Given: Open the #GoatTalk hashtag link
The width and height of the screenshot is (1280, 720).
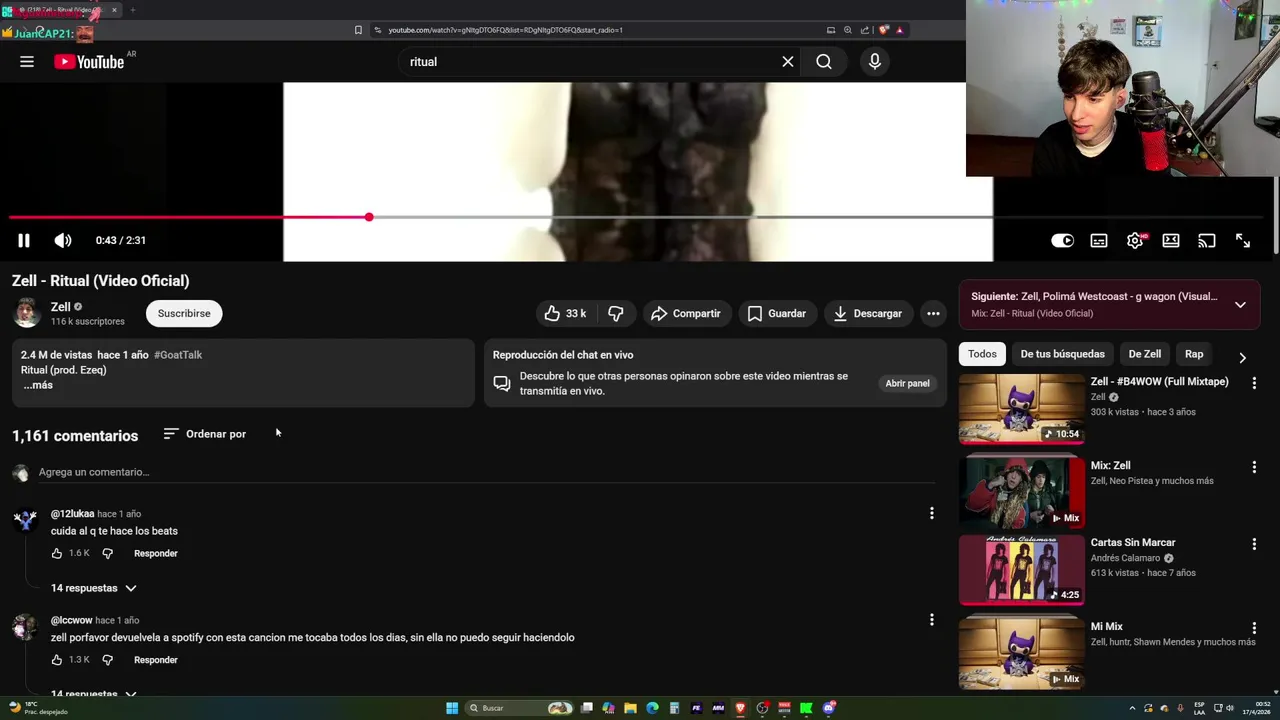Looking at the screenshot, I should point(178,355).
